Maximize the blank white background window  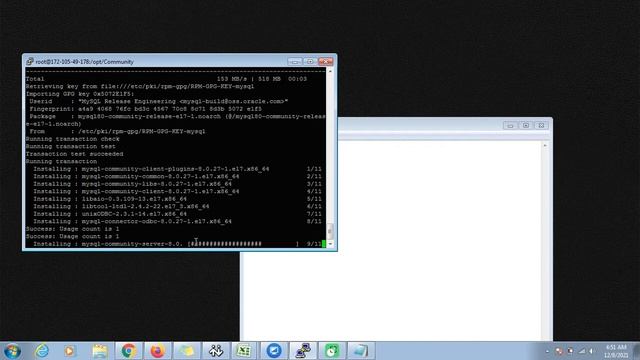pyautogui.click(x=526, y=125)
